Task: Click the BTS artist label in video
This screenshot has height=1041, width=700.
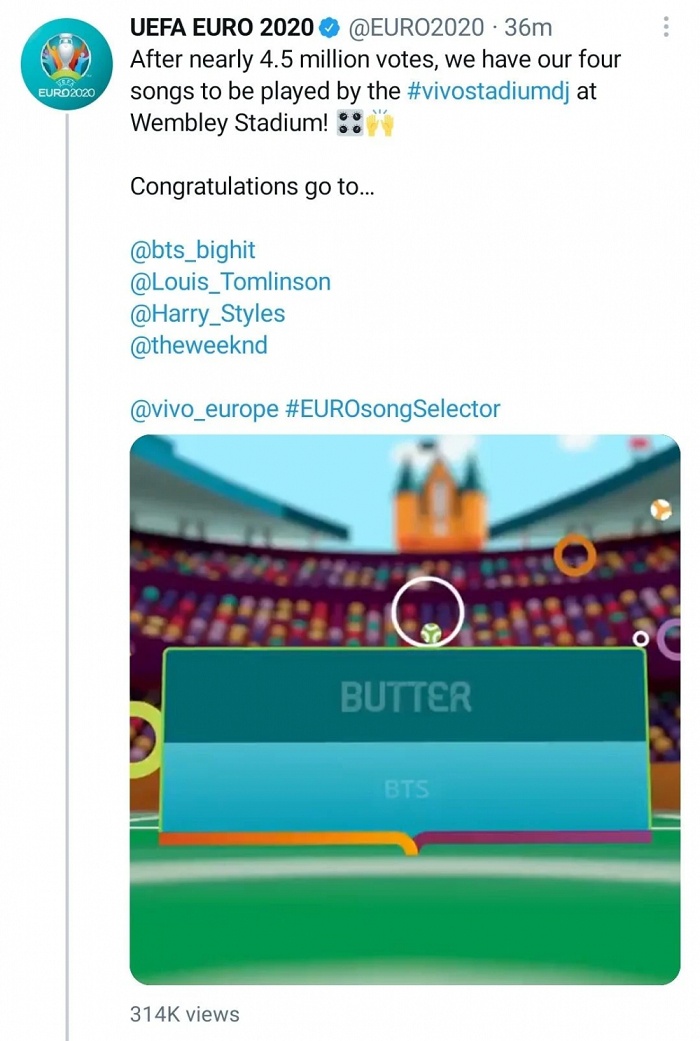Action: coord(406,790)
